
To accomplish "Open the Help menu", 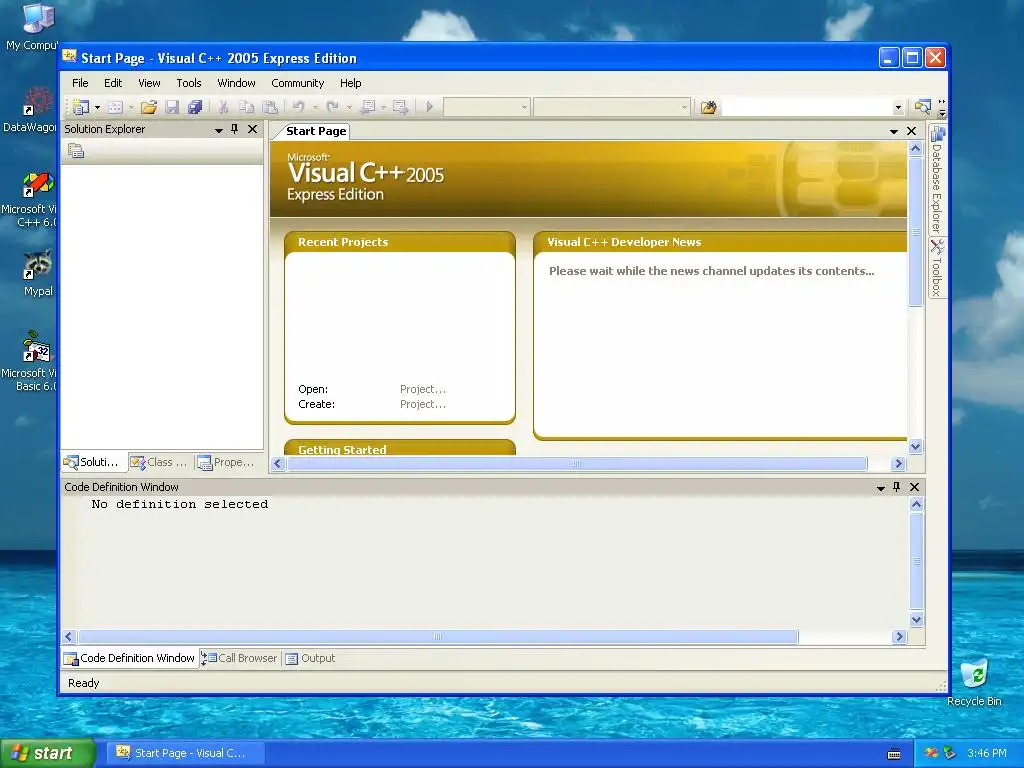I will [351, 83].
